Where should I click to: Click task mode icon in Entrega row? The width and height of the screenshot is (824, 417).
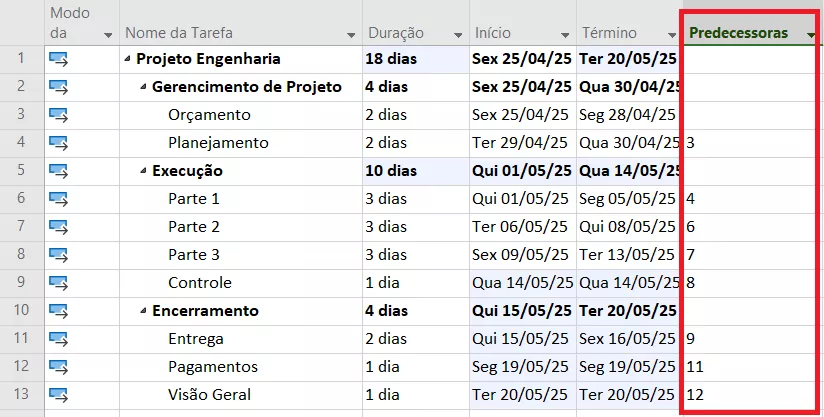58,339
